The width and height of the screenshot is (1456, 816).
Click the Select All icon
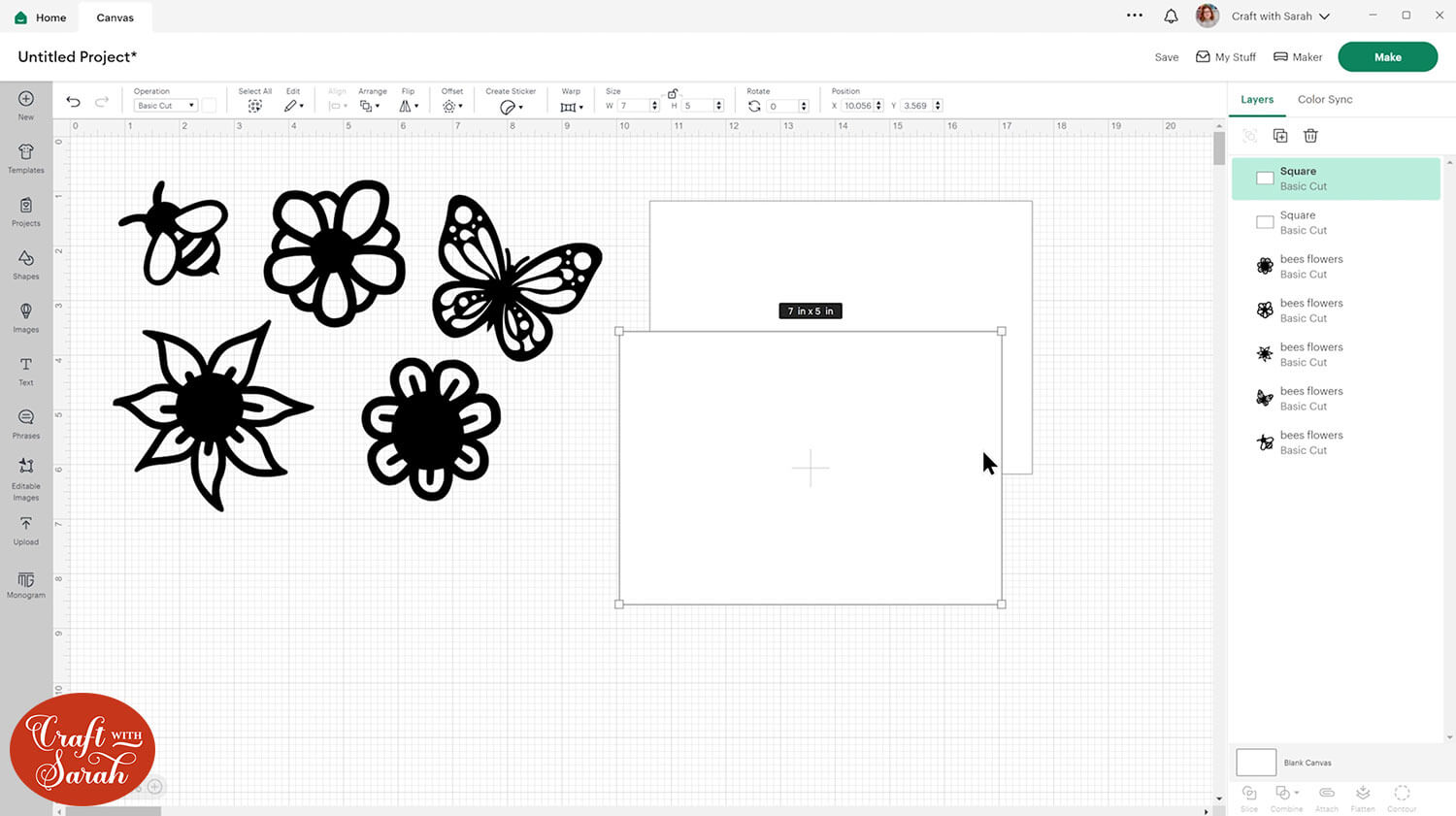click(254, 106)
